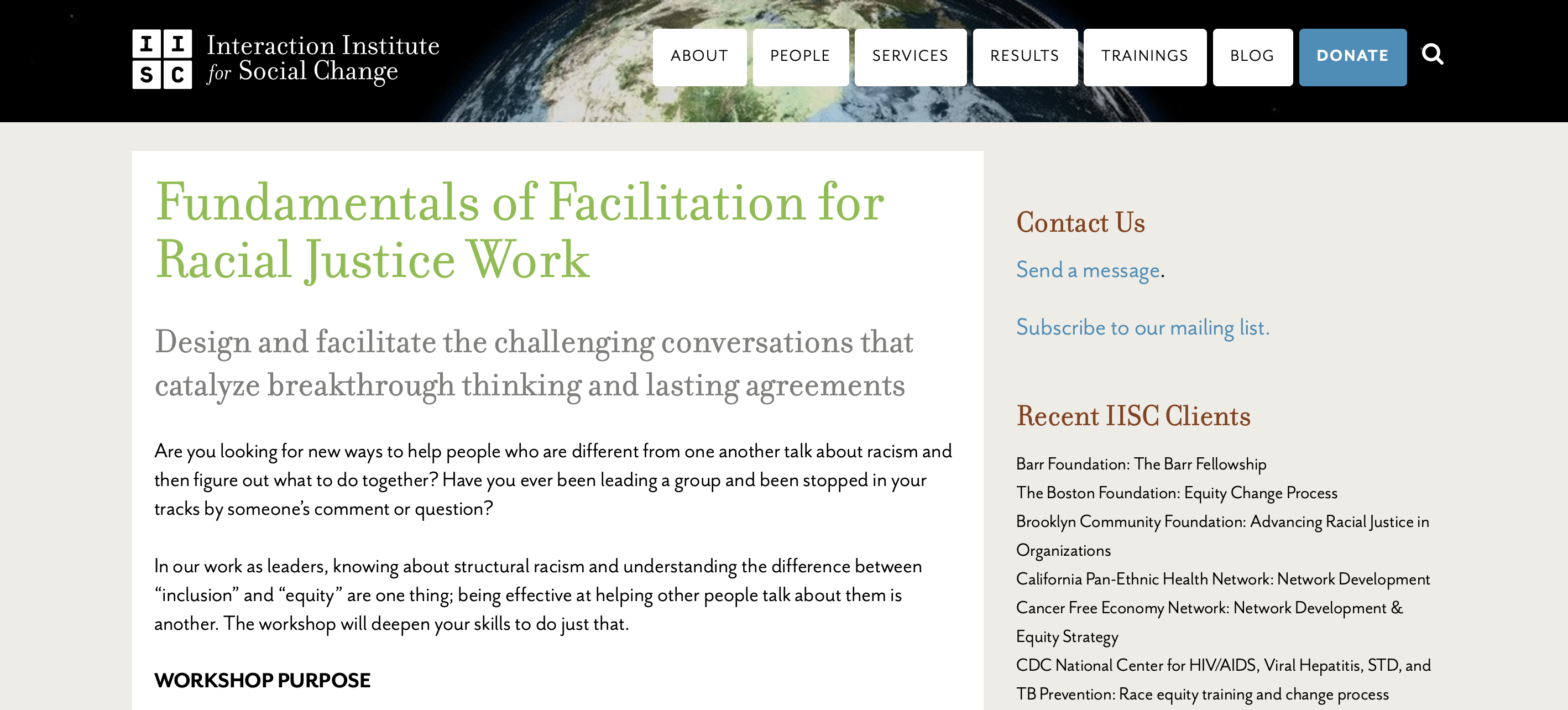The image size is (1568, 710).
Task: Click the CDC National Center client entry
Action: [x=1224, y=665]
